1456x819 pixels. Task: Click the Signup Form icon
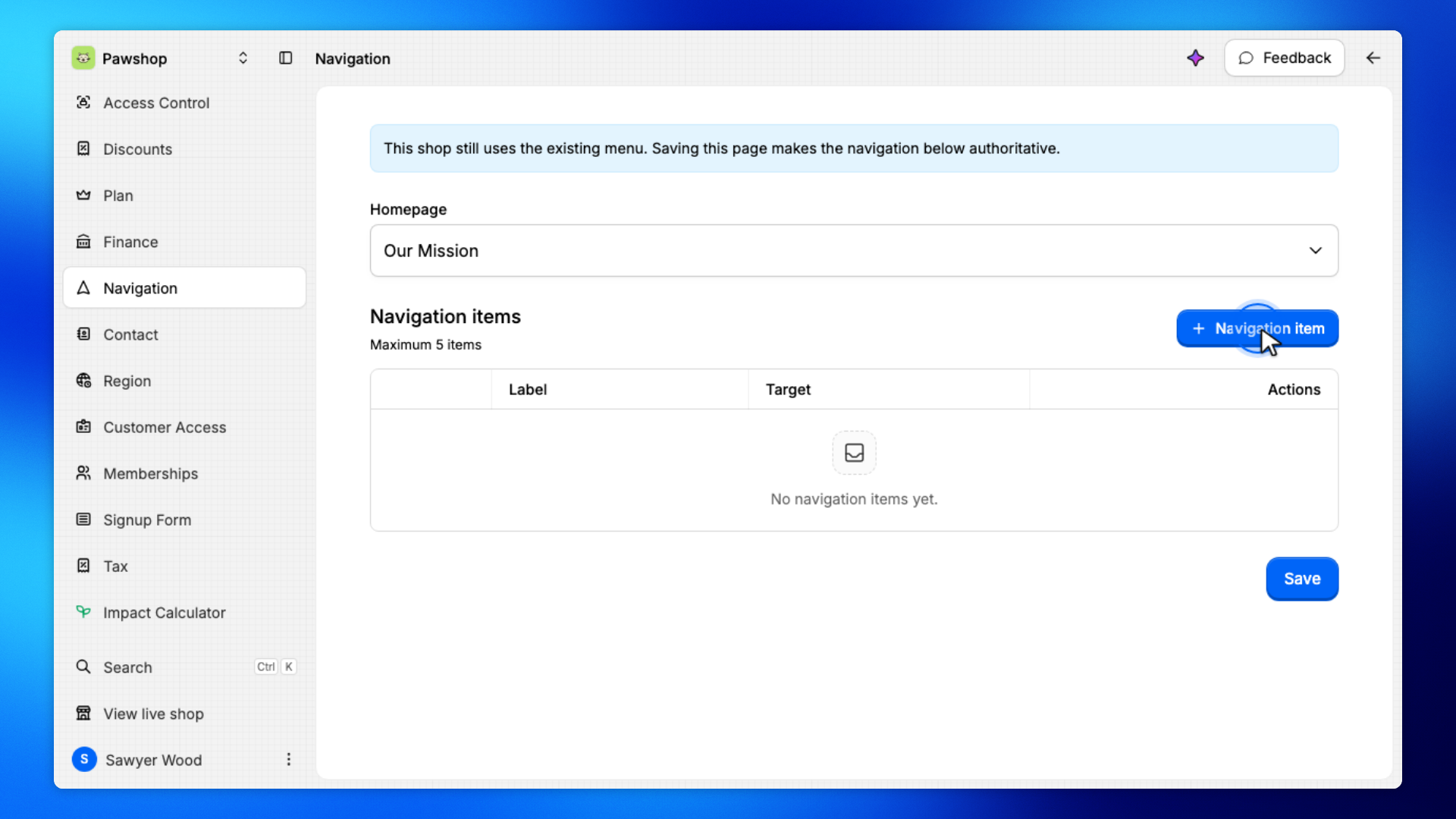coord(83,519)
